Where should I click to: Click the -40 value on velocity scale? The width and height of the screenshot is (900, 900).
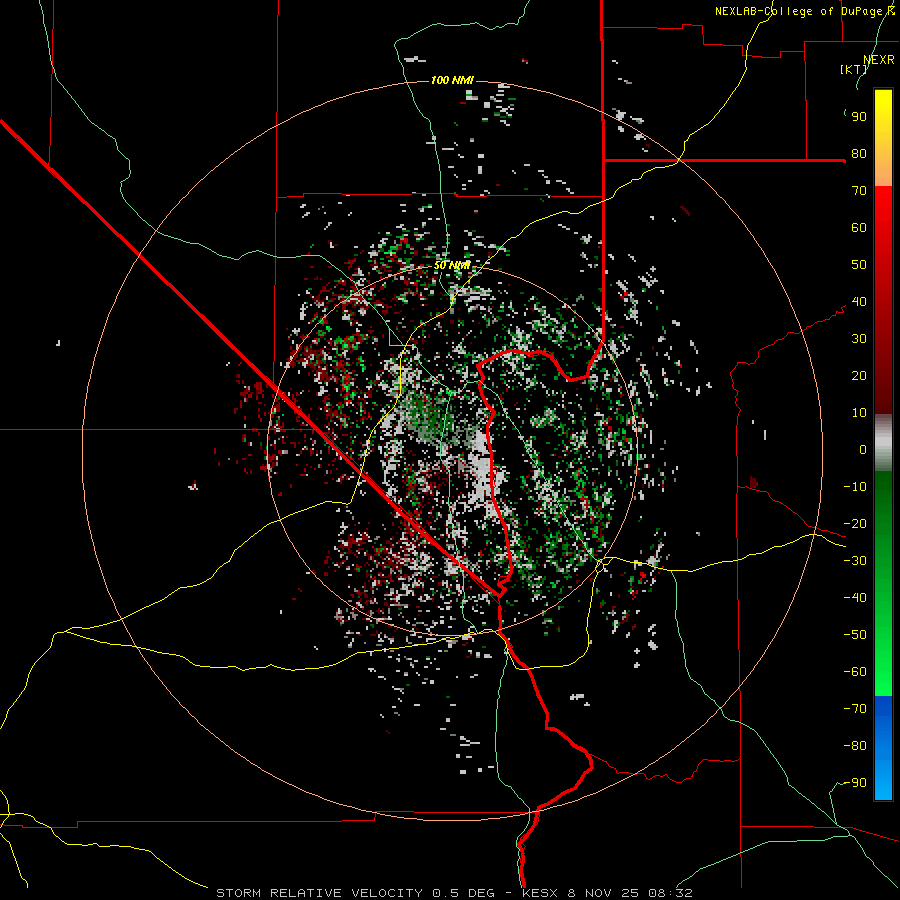pos(855,598)
